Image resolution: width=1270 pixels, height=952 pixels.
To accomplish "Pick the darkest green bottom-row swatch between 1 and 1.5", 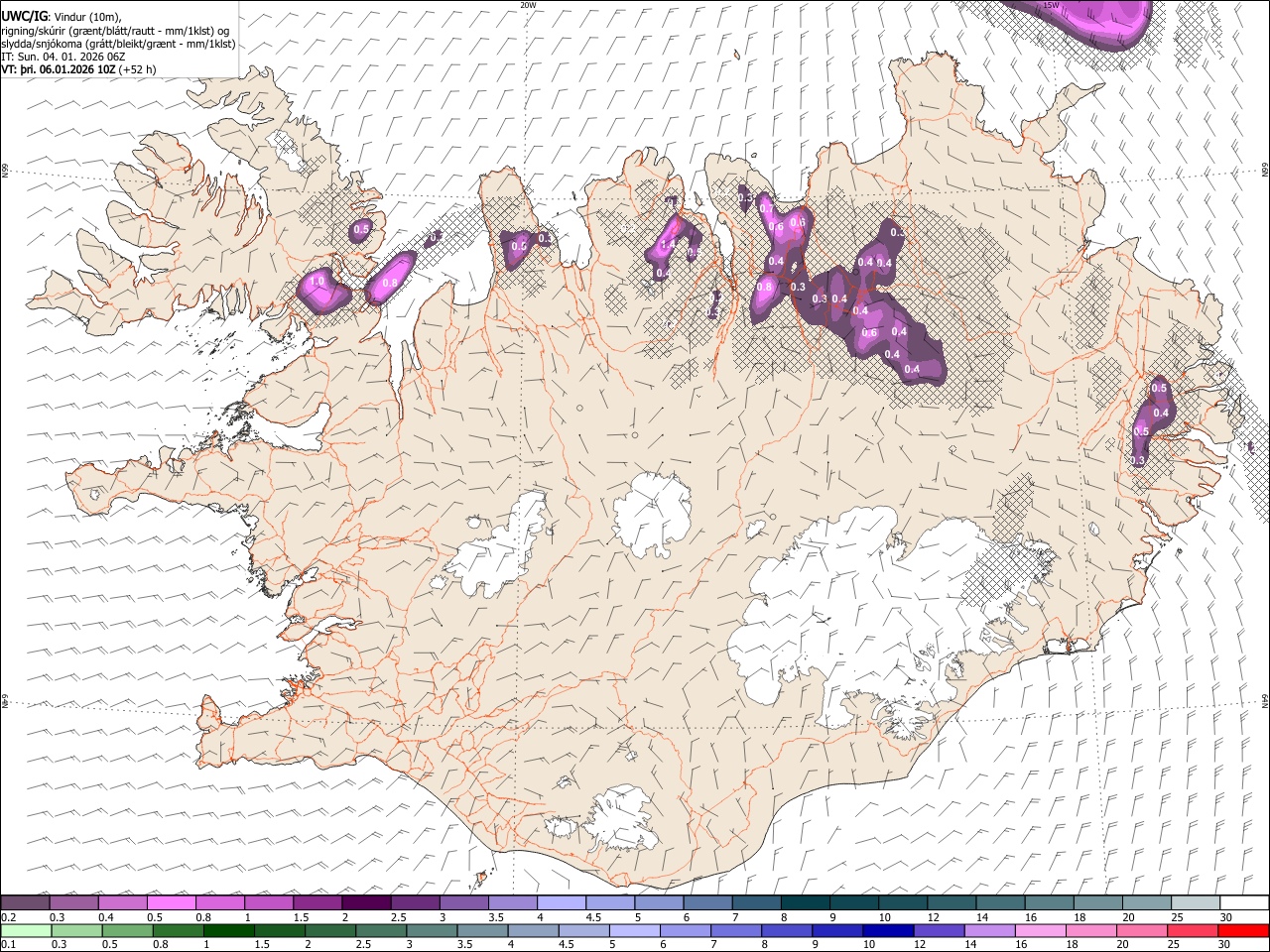I will point(228,931).
